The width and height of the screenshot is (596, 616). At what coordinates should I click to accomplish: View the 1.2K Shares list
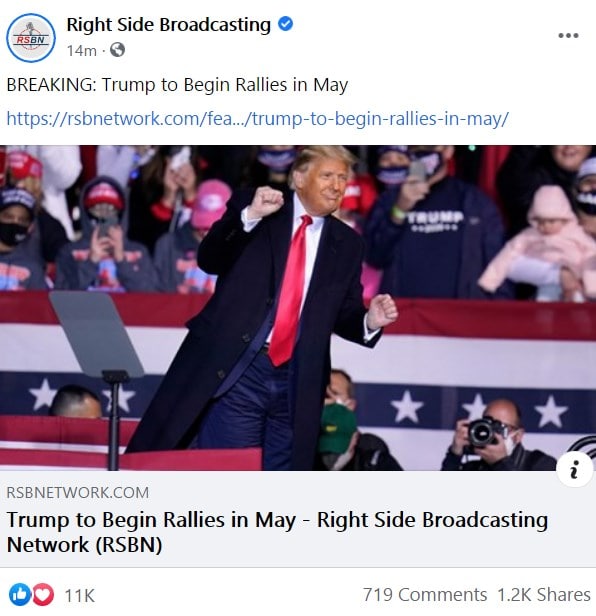544,594
